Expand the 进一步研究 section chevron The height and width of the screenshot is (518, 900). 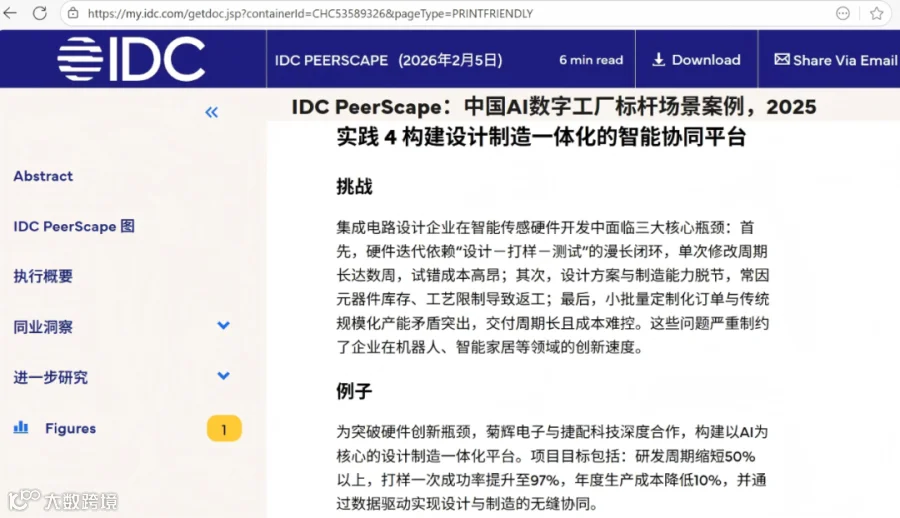pos(223,376)
